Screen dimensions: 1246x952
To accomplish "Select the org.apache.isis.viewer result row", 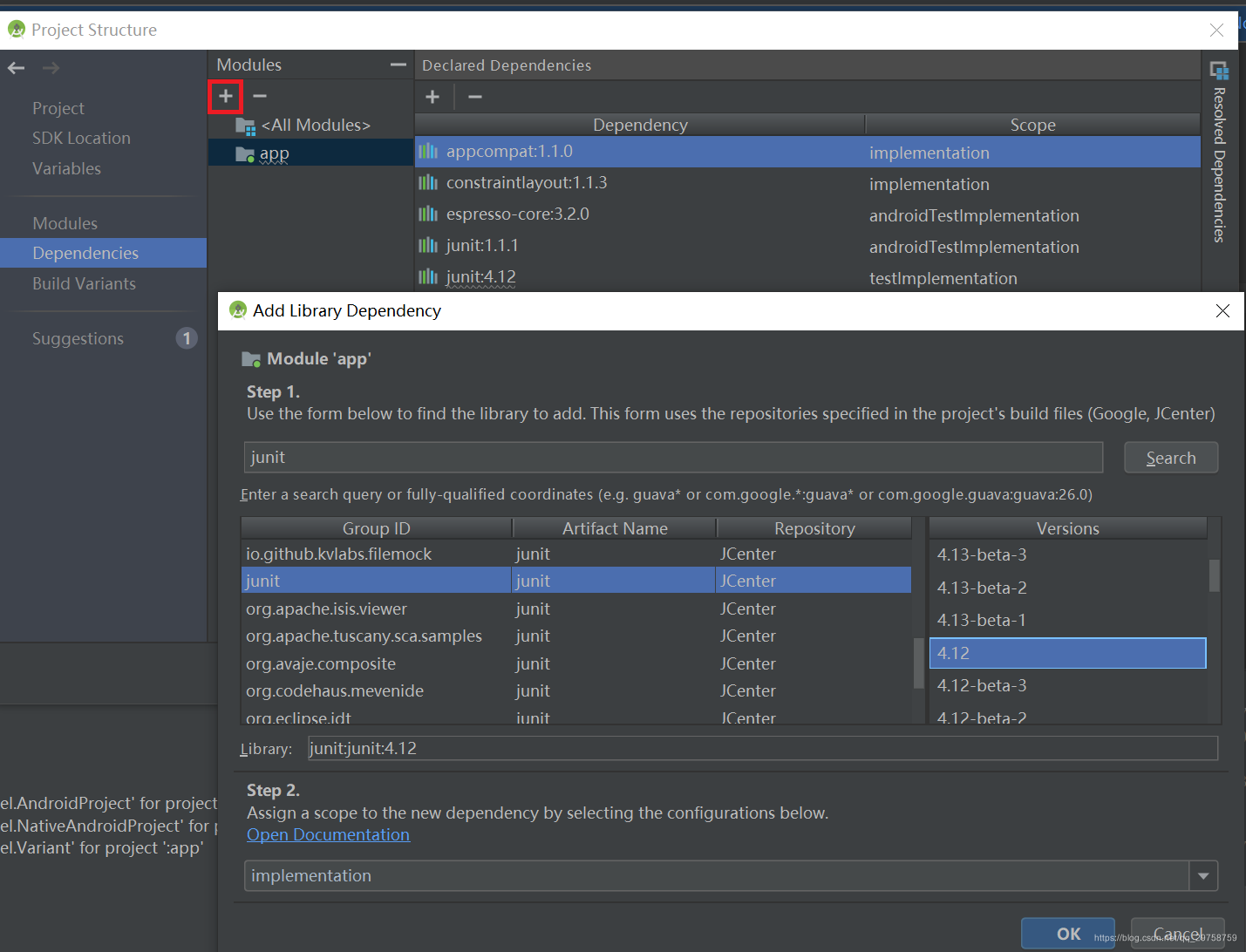I will [x=576, y=609].
